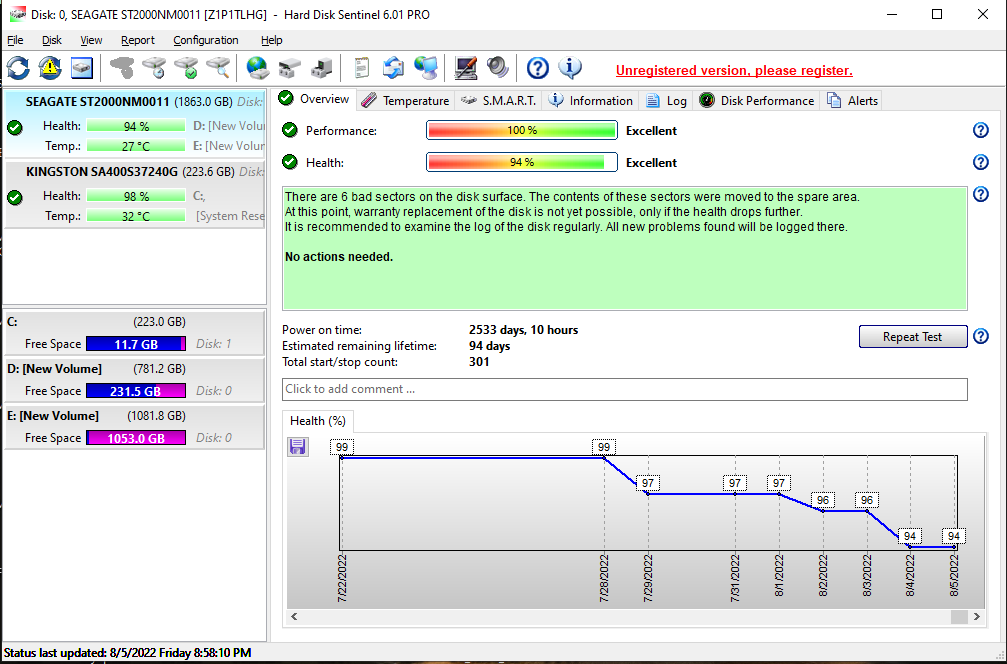Click Unregistered version, please register link
1007x664 pixels.
734,71
